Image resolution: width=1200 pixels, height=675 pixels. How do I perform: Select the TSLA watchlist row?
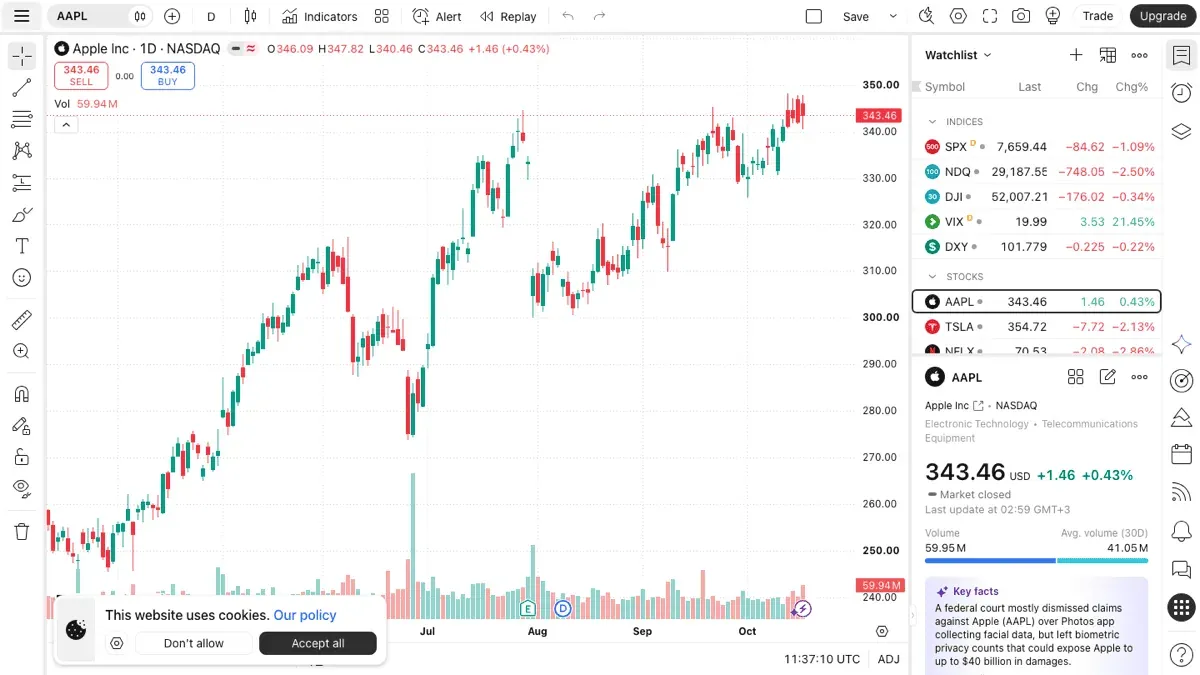pyautogui.click(x=1037, y=326)
